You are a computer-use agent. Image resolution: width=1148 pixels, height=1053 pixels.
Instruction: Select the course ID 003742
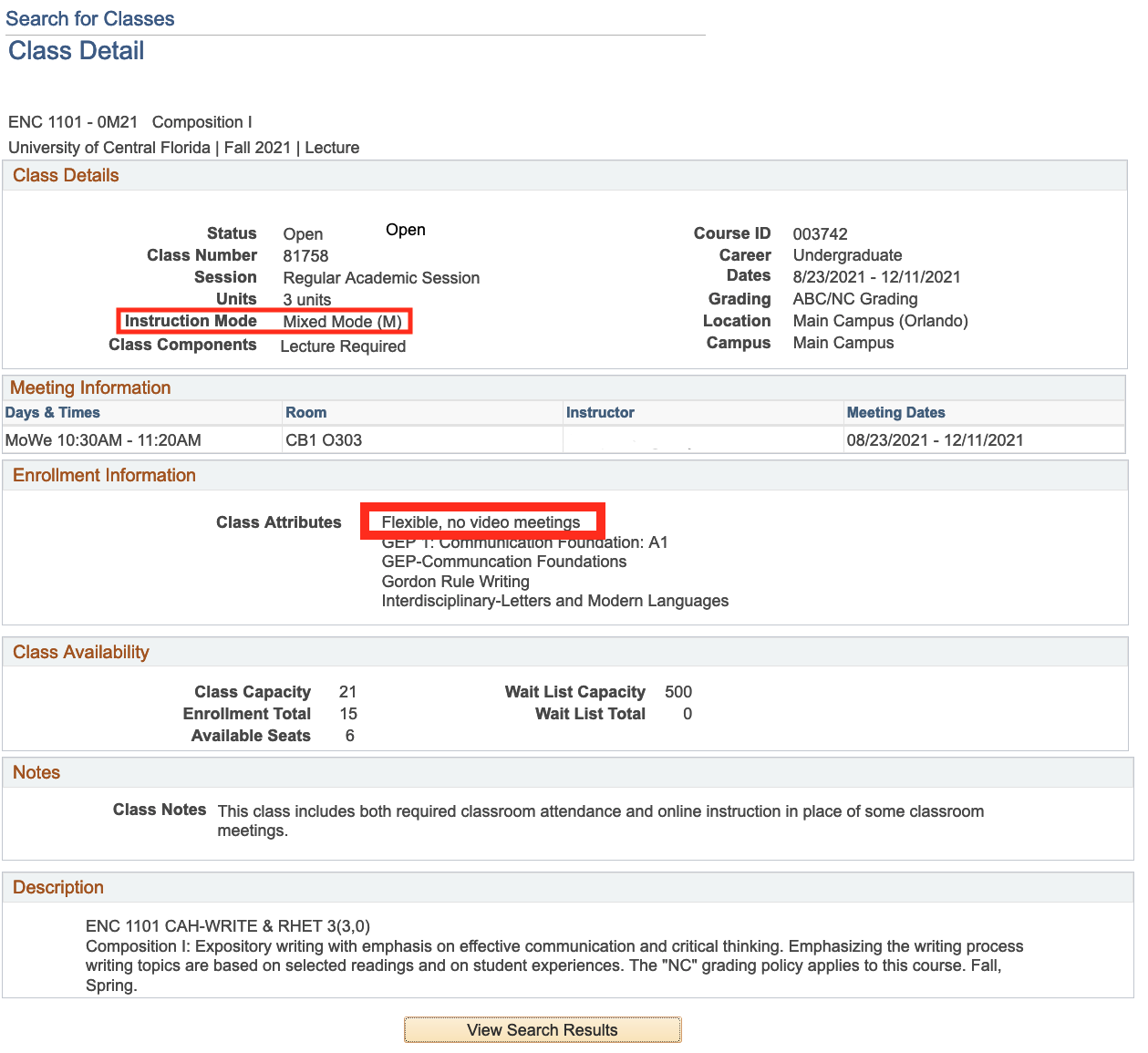820,234
